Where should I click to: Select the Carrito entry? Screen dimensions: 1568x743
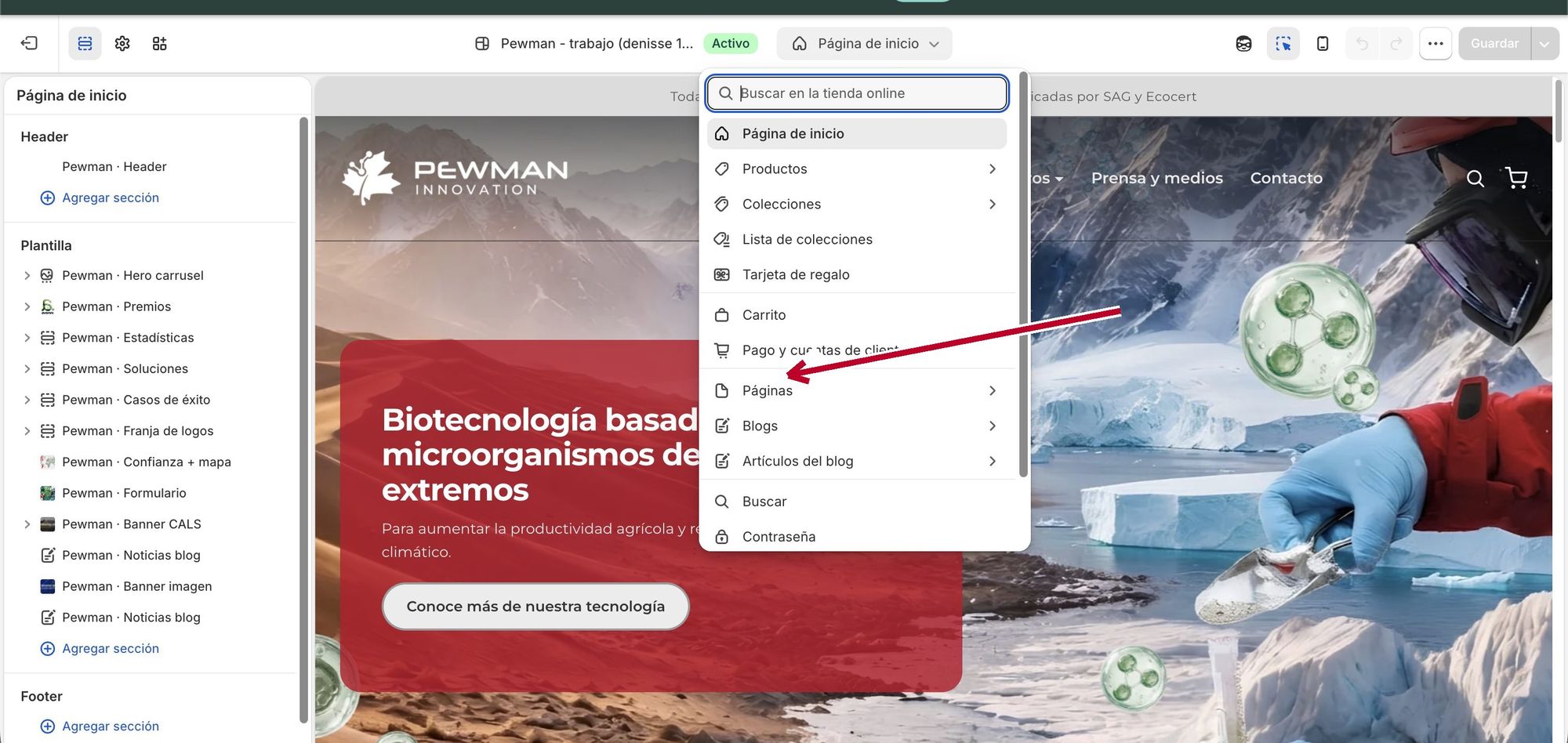point(857,314)
